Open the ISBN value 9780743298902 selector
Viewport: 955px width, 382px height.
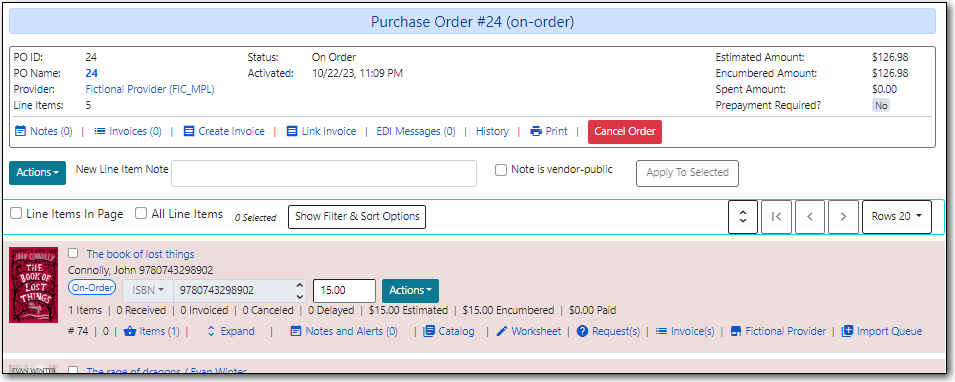240,291
